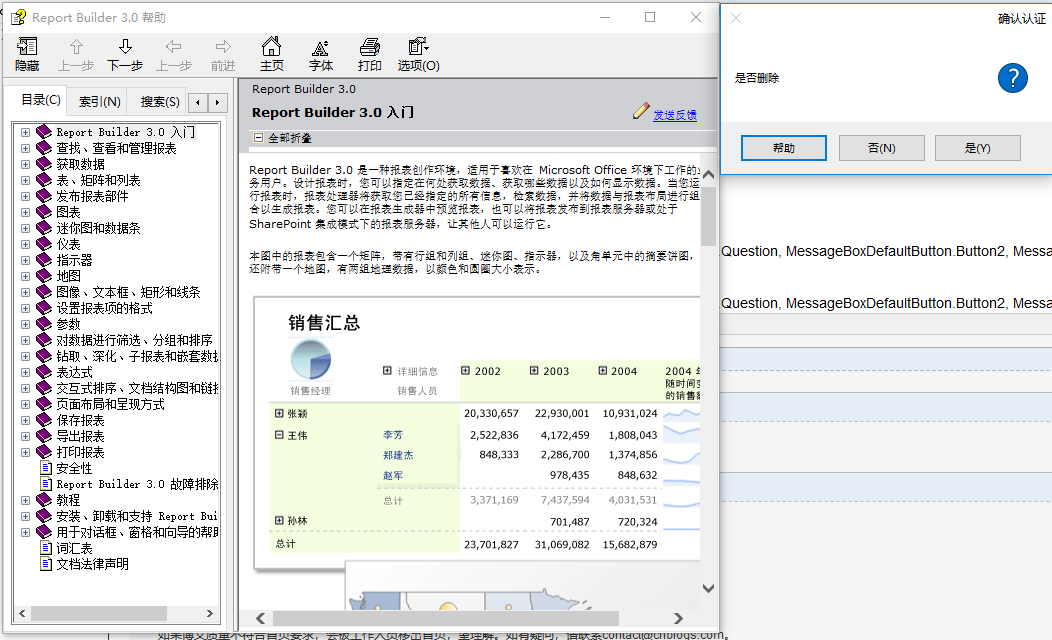
Task: Expand the 迷你图和数据条 tree node
Action: pos(25,228)
